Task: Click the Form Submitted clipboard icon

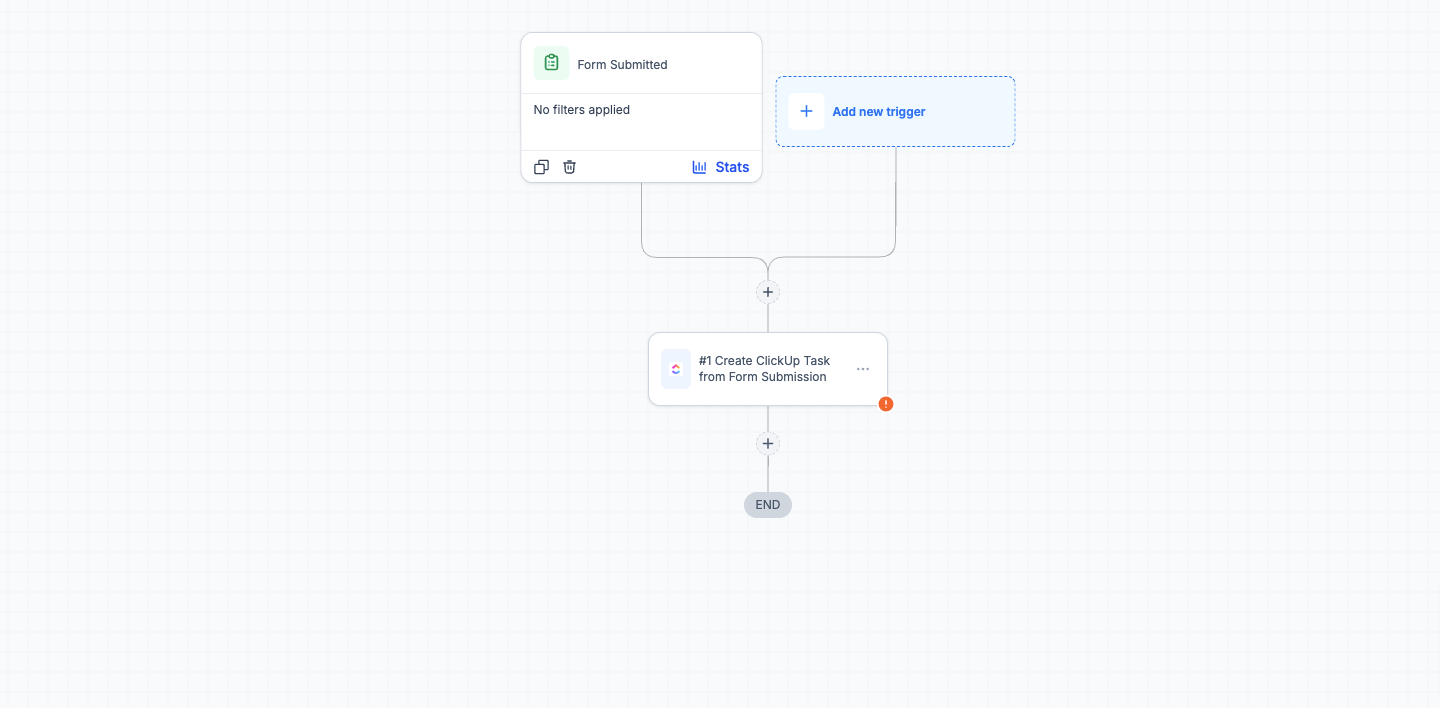Action: tap(551, 63)
